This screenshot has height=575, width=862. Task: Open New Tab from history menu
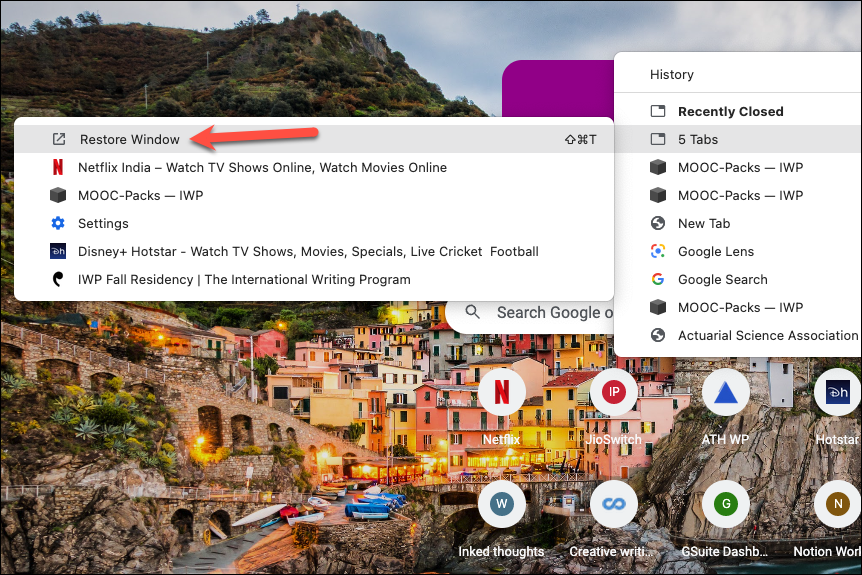pyautogui.click(x=738, y=224)
